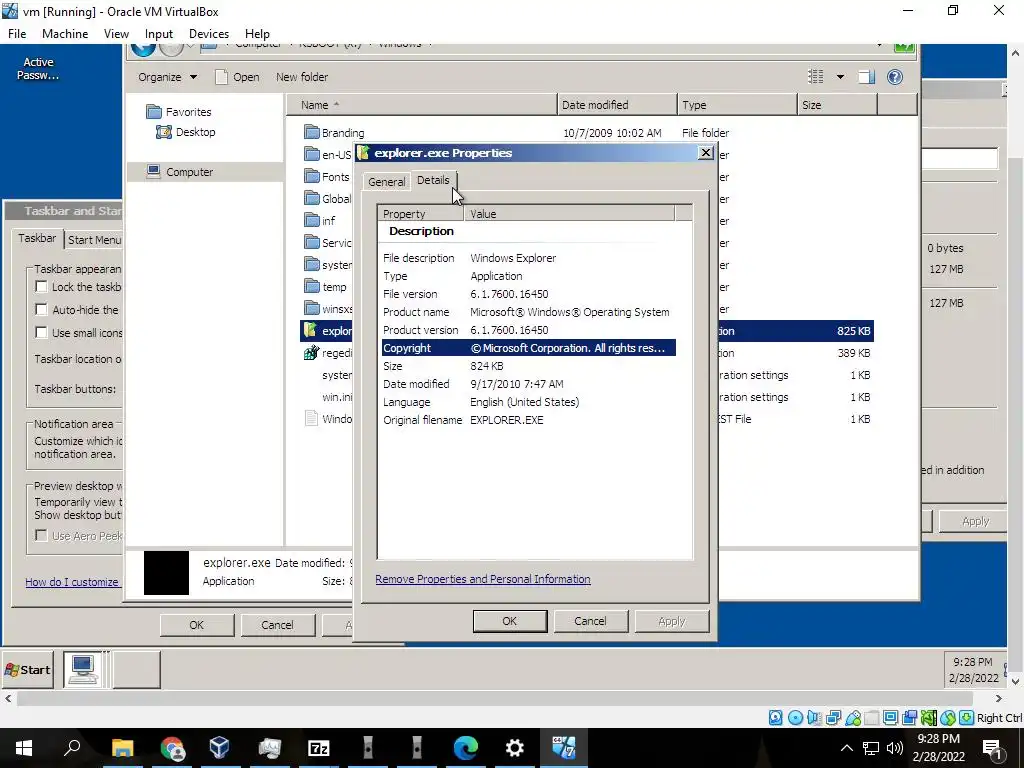1024x768 pixels.
Task: Open the VirtualBox Devices menu
Action: click(x=209, y=34)
